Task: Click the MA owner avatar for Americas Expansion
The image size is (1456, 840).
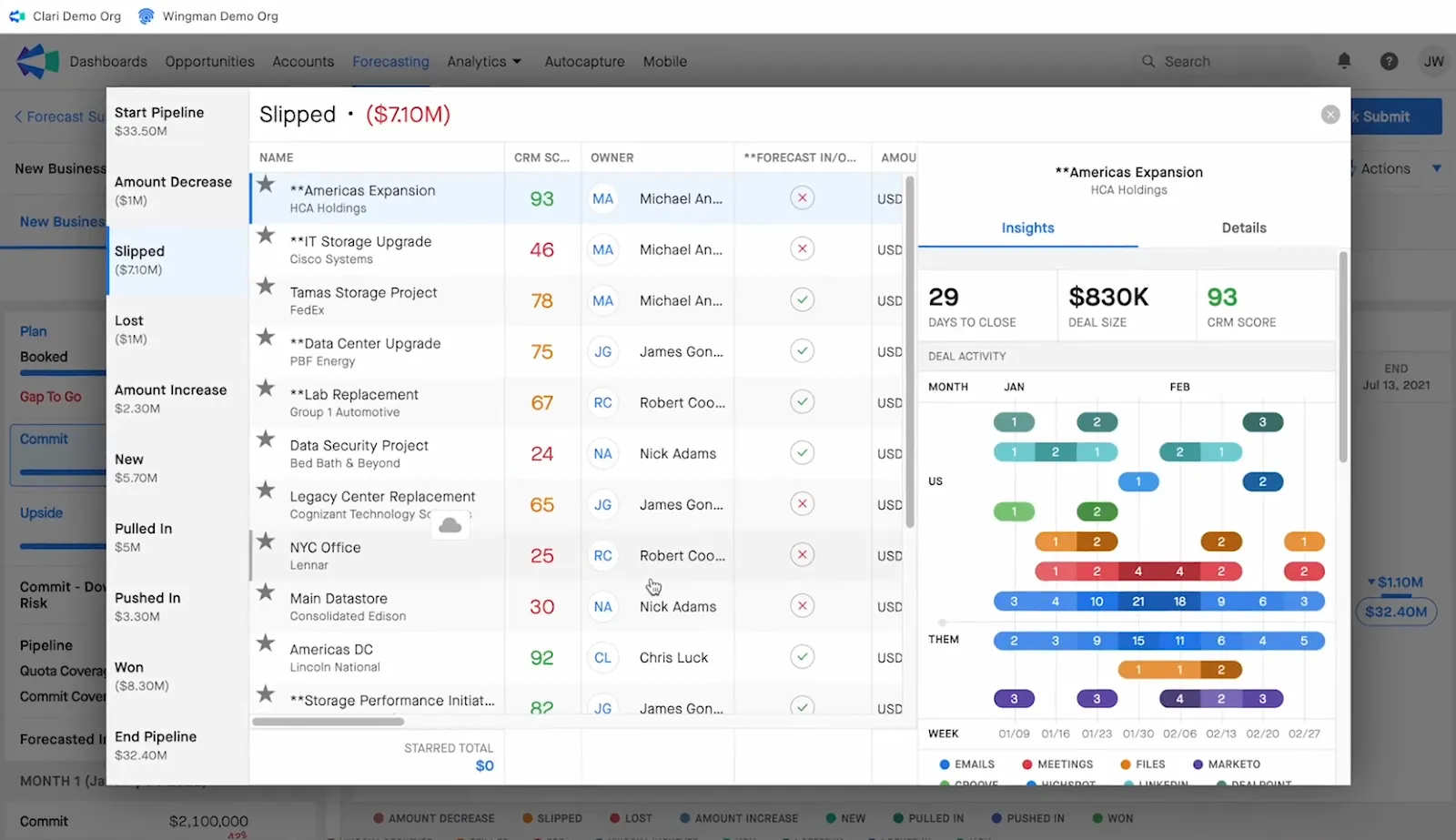Action: pyautogui.click(x=603, y=198)
